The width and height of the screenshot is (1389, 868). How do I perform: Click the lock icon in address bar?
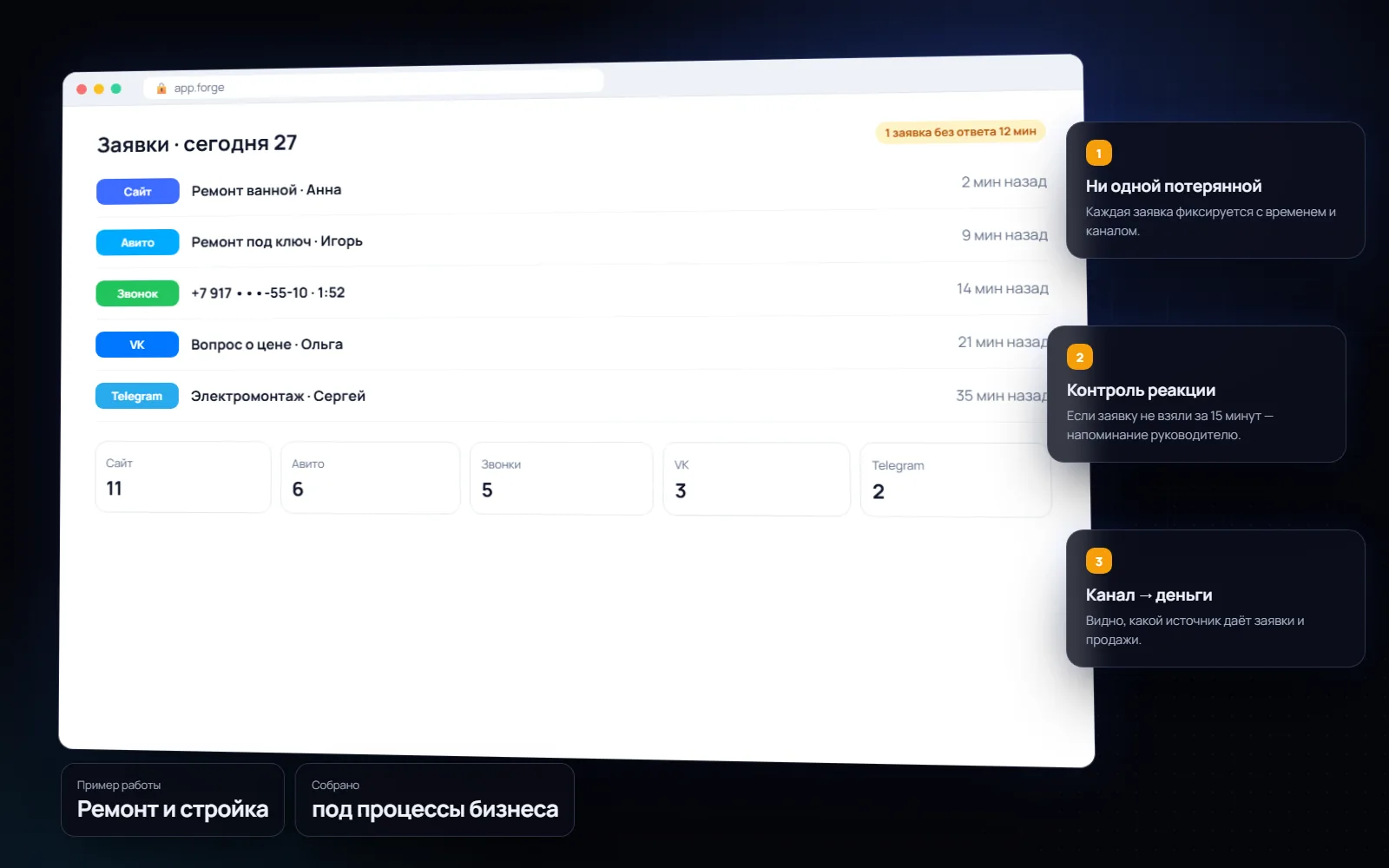click(x=161, y=88)
